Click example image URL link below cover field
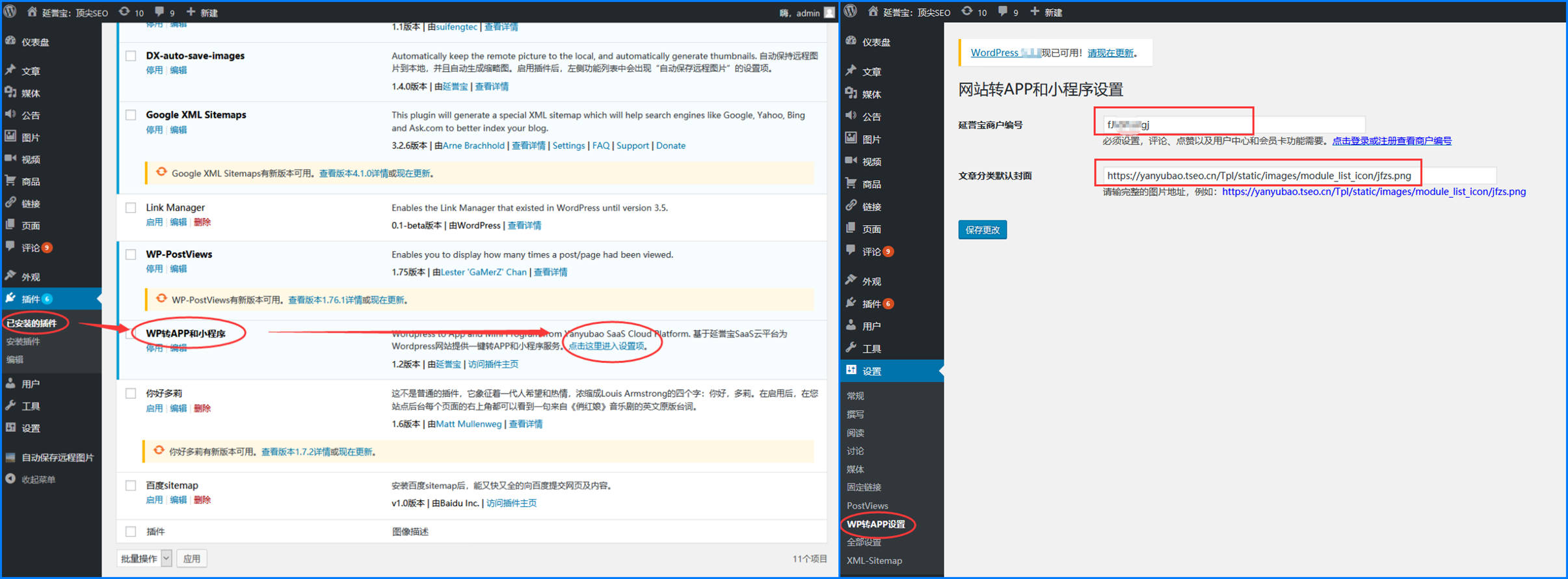This screenshot has width=1568, height=579. pos(1374,192)
